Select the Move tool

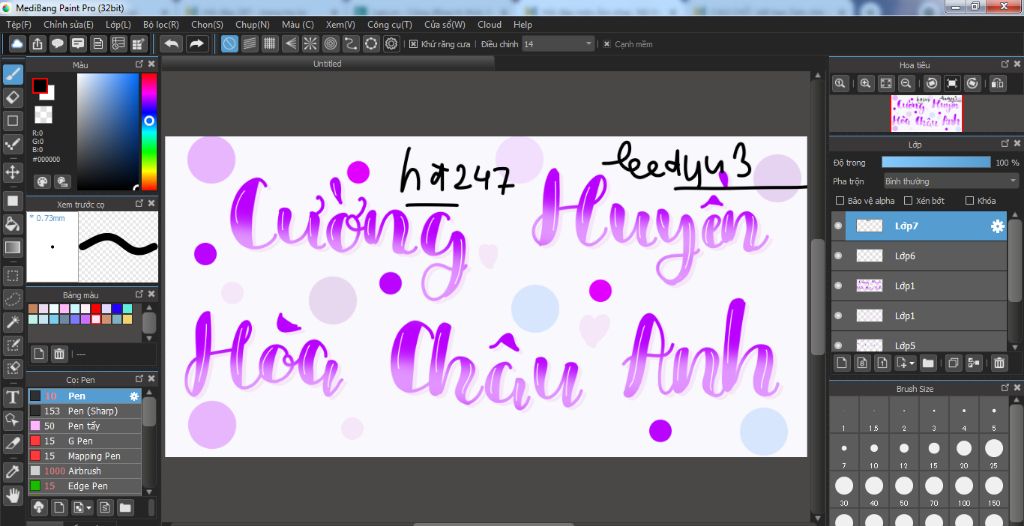pos(12,173)
